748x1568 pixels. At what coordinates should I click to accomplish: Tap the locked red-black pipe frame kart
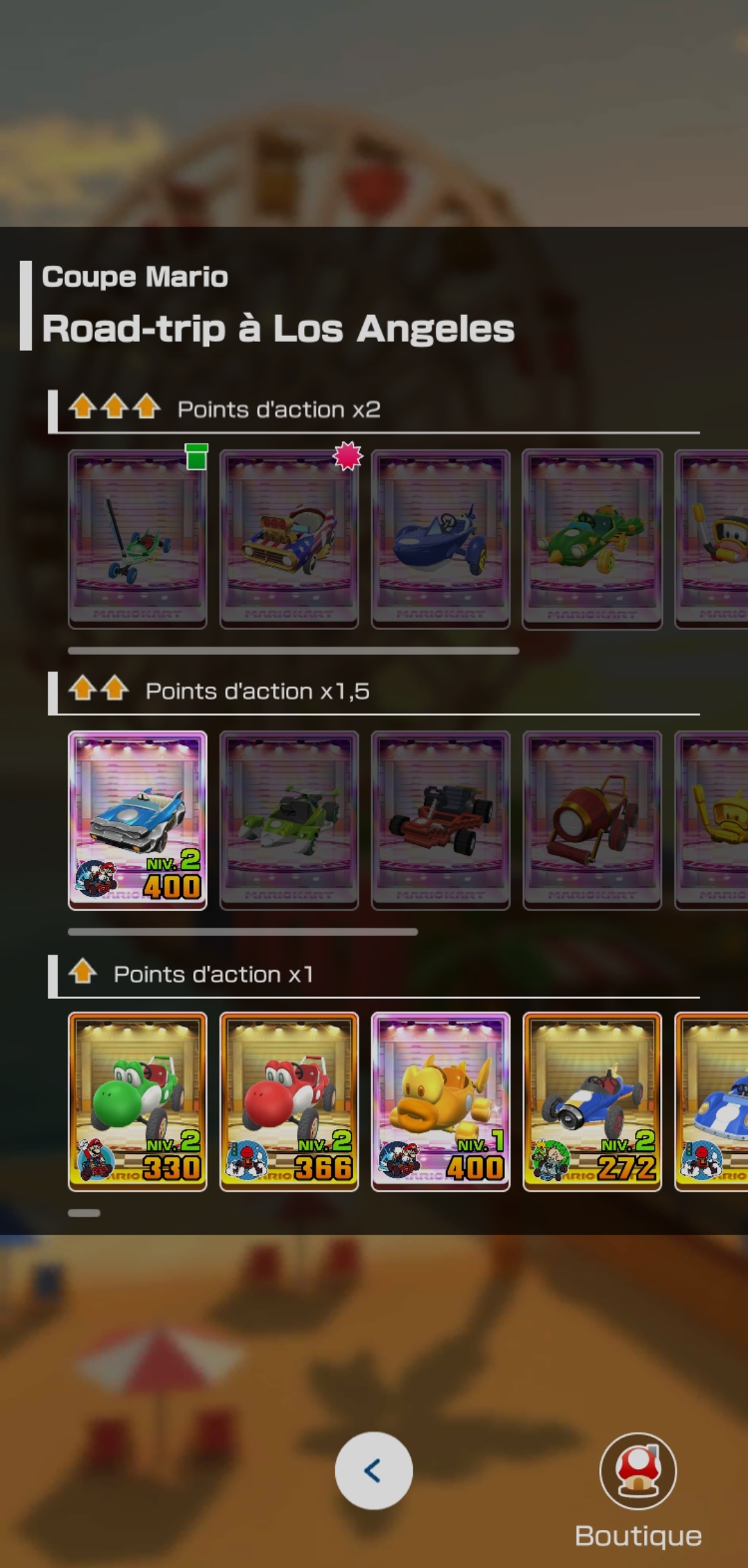click(x=440, y=820)
